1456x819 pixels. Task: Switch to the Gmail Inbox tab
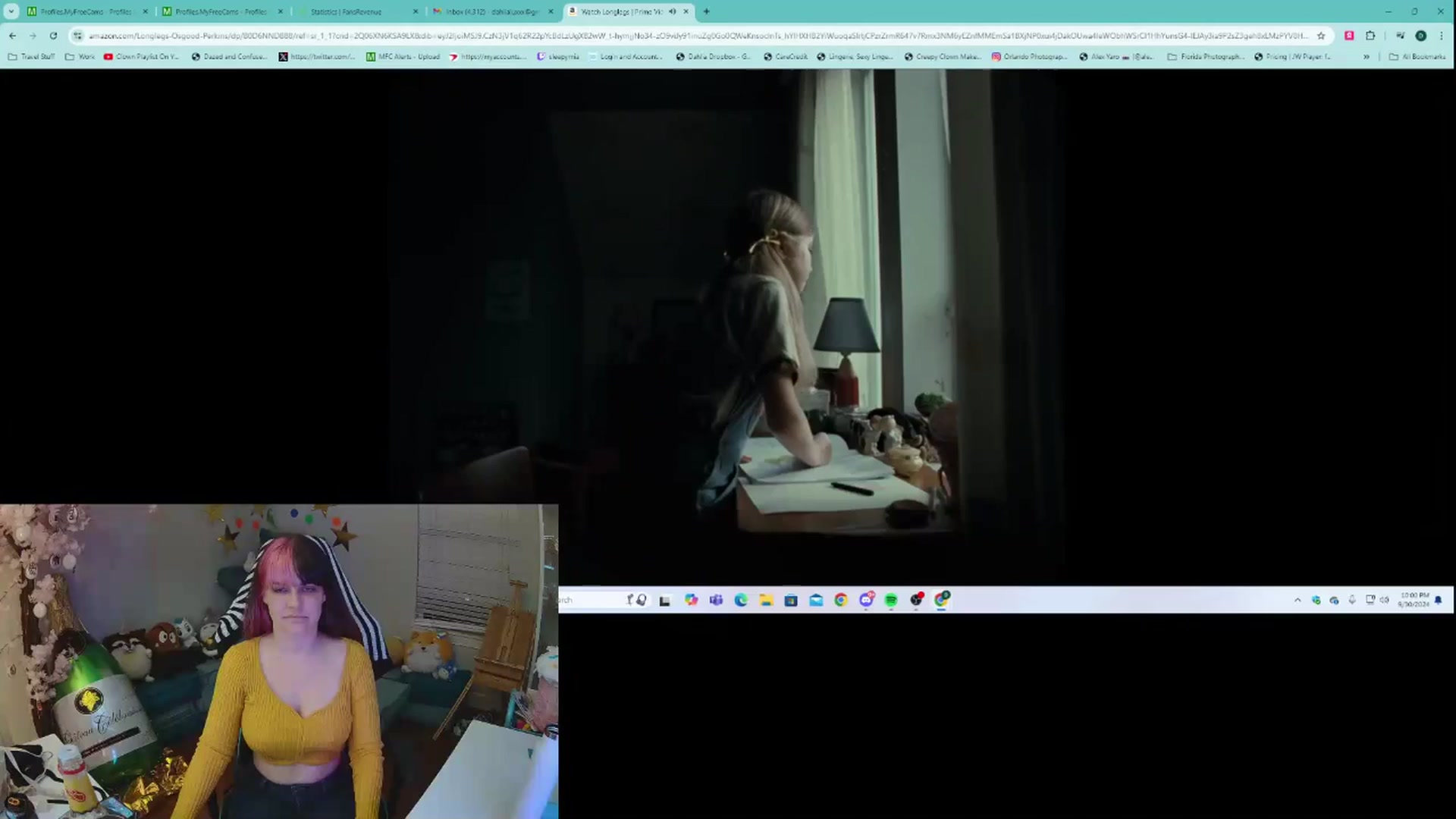[493, 11]
